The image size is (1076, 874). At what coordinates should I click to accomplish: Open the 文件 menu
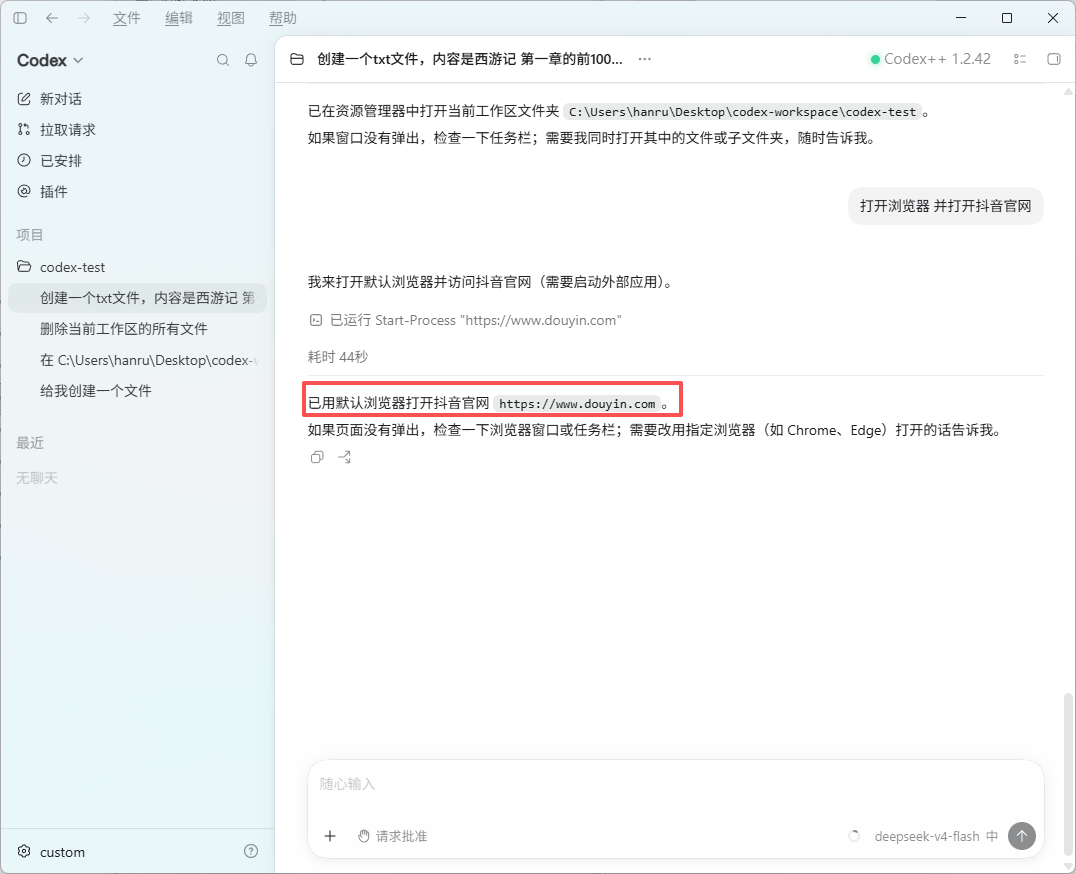click(x=126, y=19)
